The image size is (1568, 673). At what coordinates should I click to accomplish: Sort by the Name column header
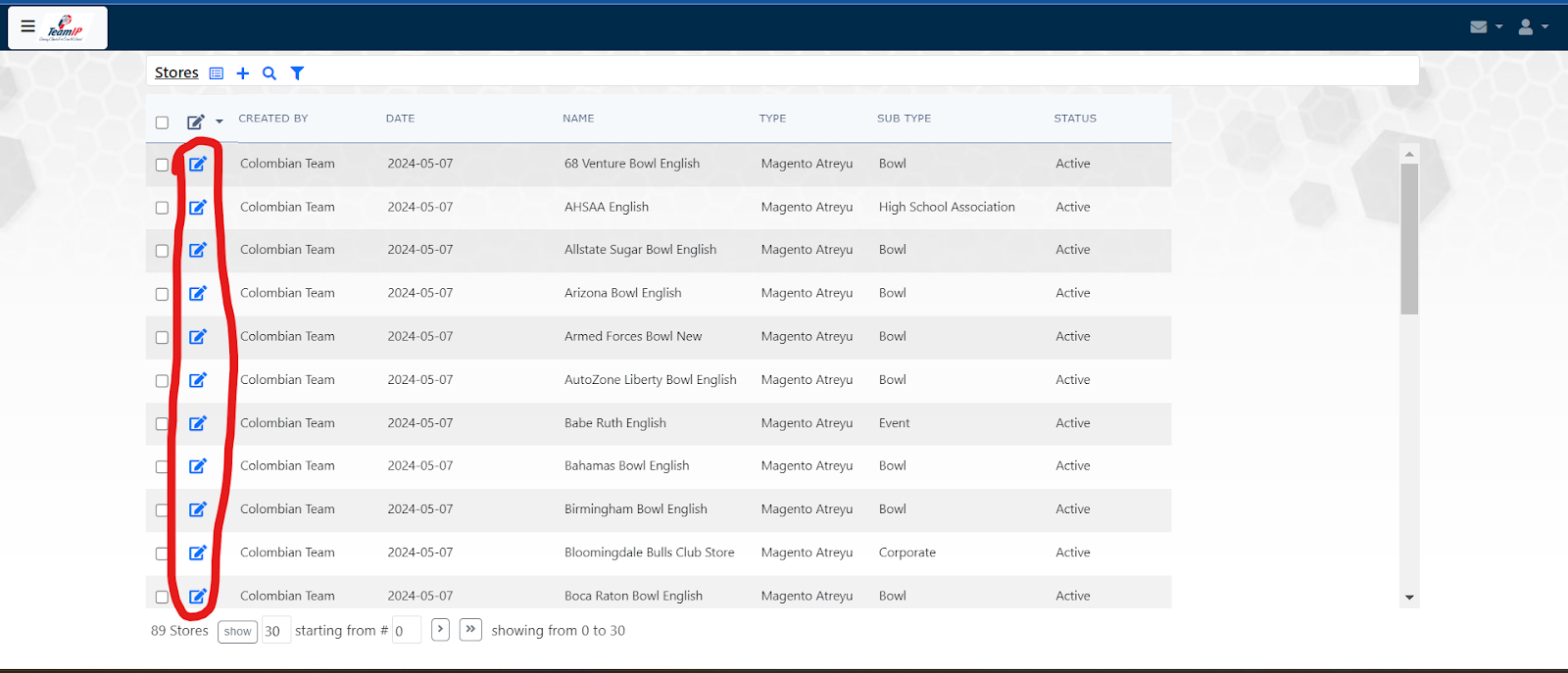[x=578, y=119]
